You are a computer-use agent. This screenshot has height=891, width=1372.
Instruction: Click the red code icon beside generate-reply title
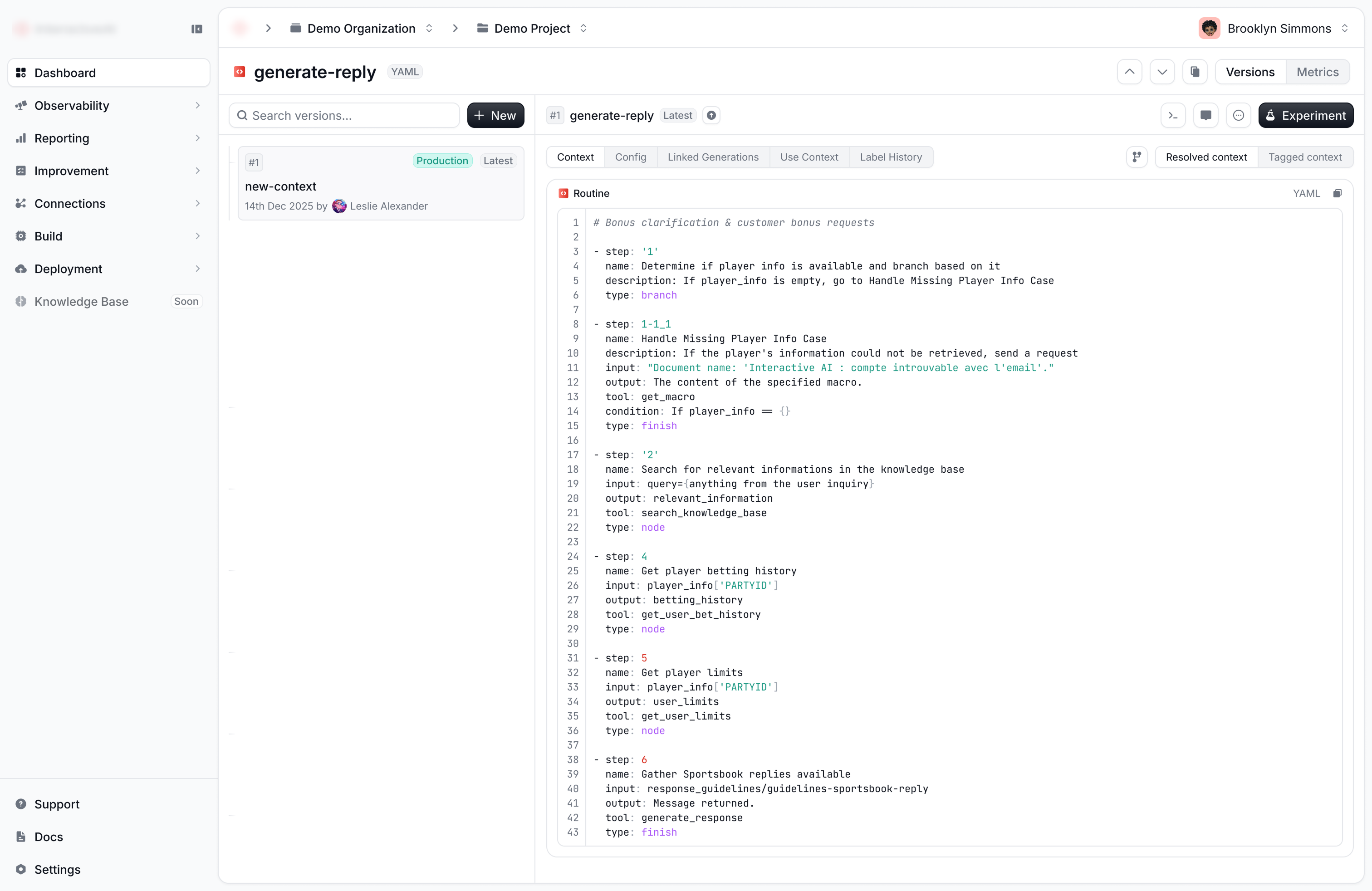(x=240, y=72)
